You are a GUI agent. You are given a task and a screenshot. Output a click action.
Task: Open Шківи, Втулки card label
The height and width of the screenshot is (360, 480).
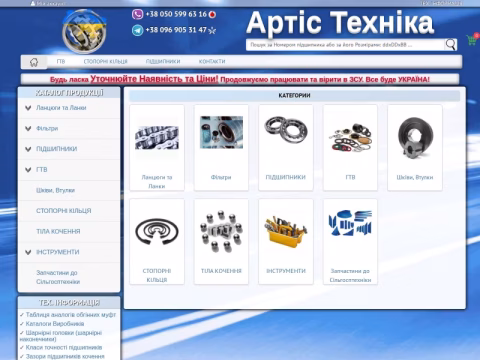pyautogui.click(x=415, y=177)
